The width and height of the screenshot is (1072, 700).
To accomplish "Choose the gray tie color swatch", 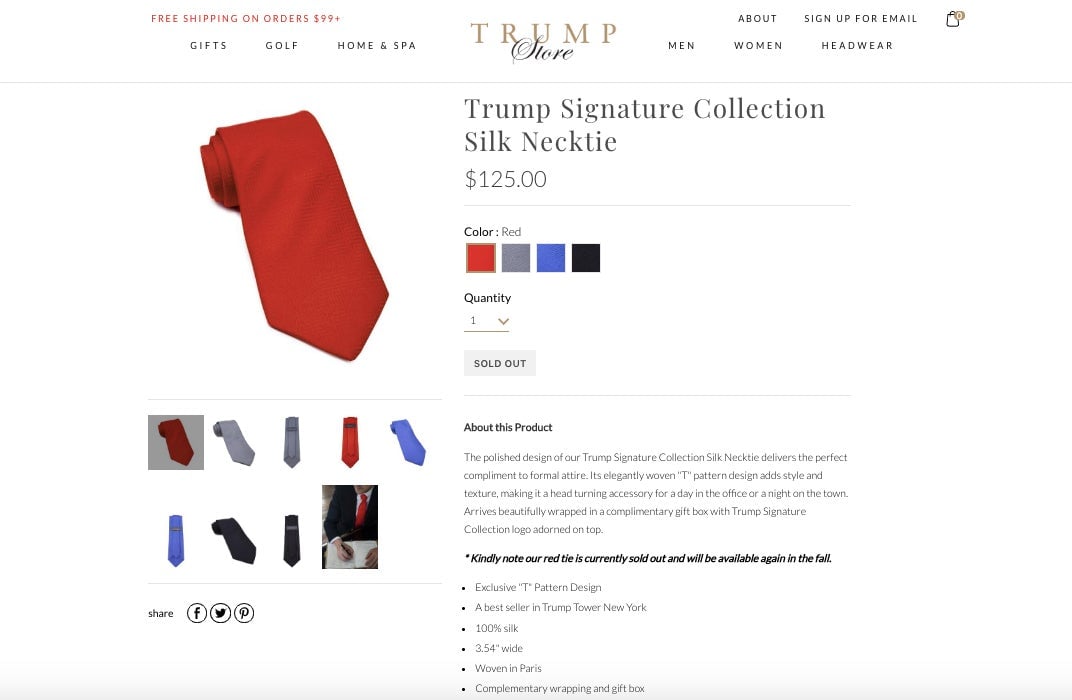I will (x=515, y=258).
